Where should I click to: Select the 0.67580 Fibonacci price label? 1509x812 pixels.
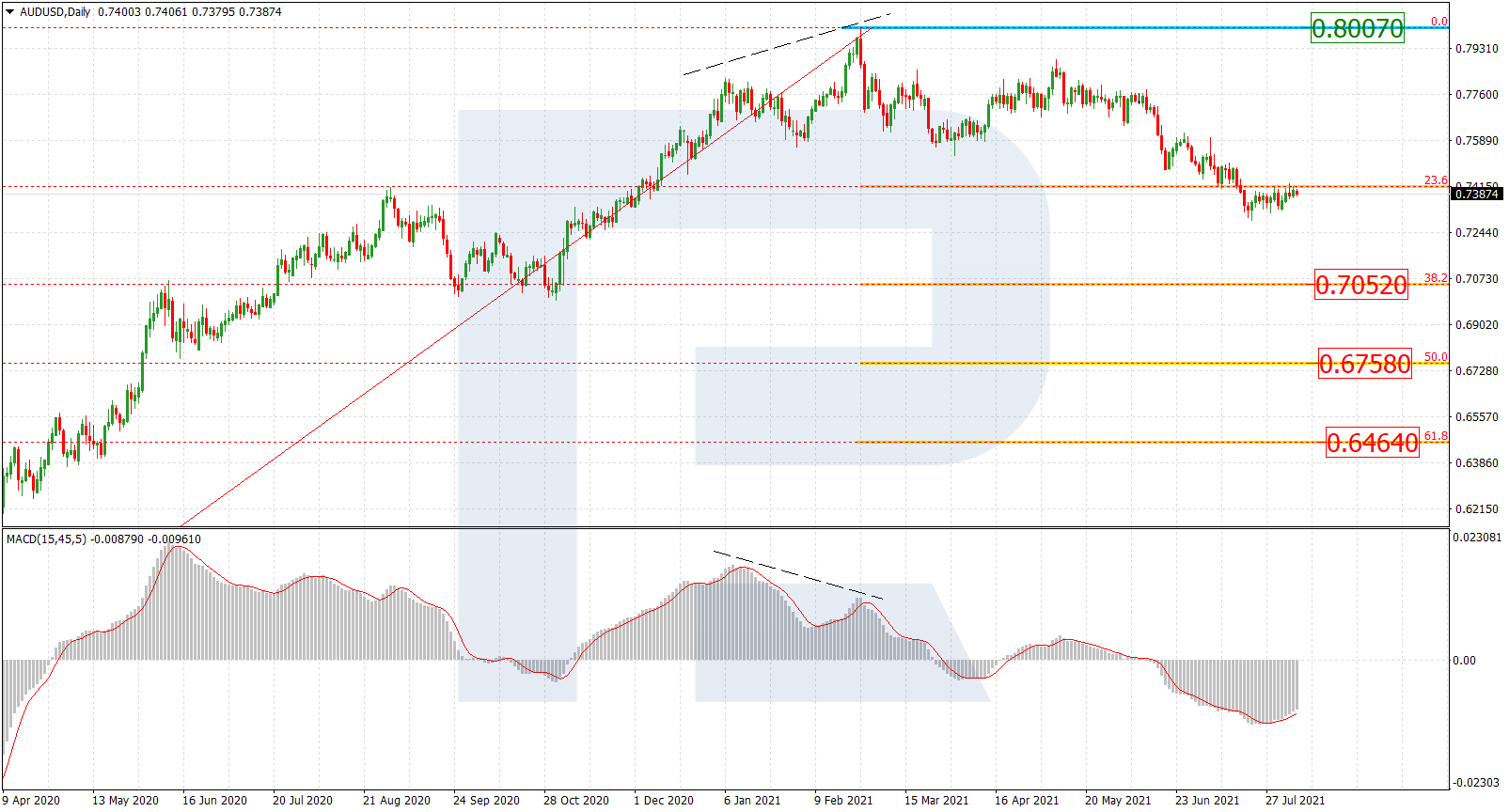(1365, 364)
